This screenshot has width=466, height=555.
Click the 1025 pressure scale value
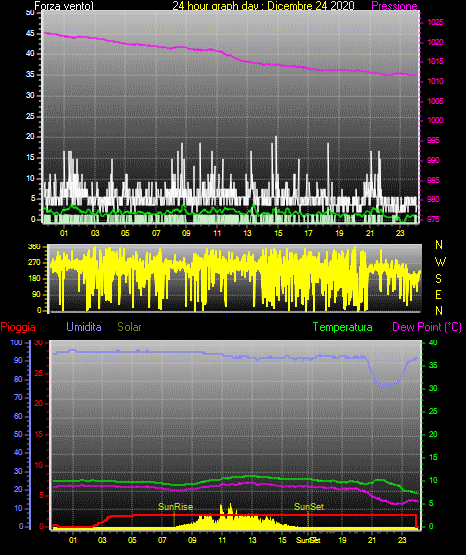435,22
